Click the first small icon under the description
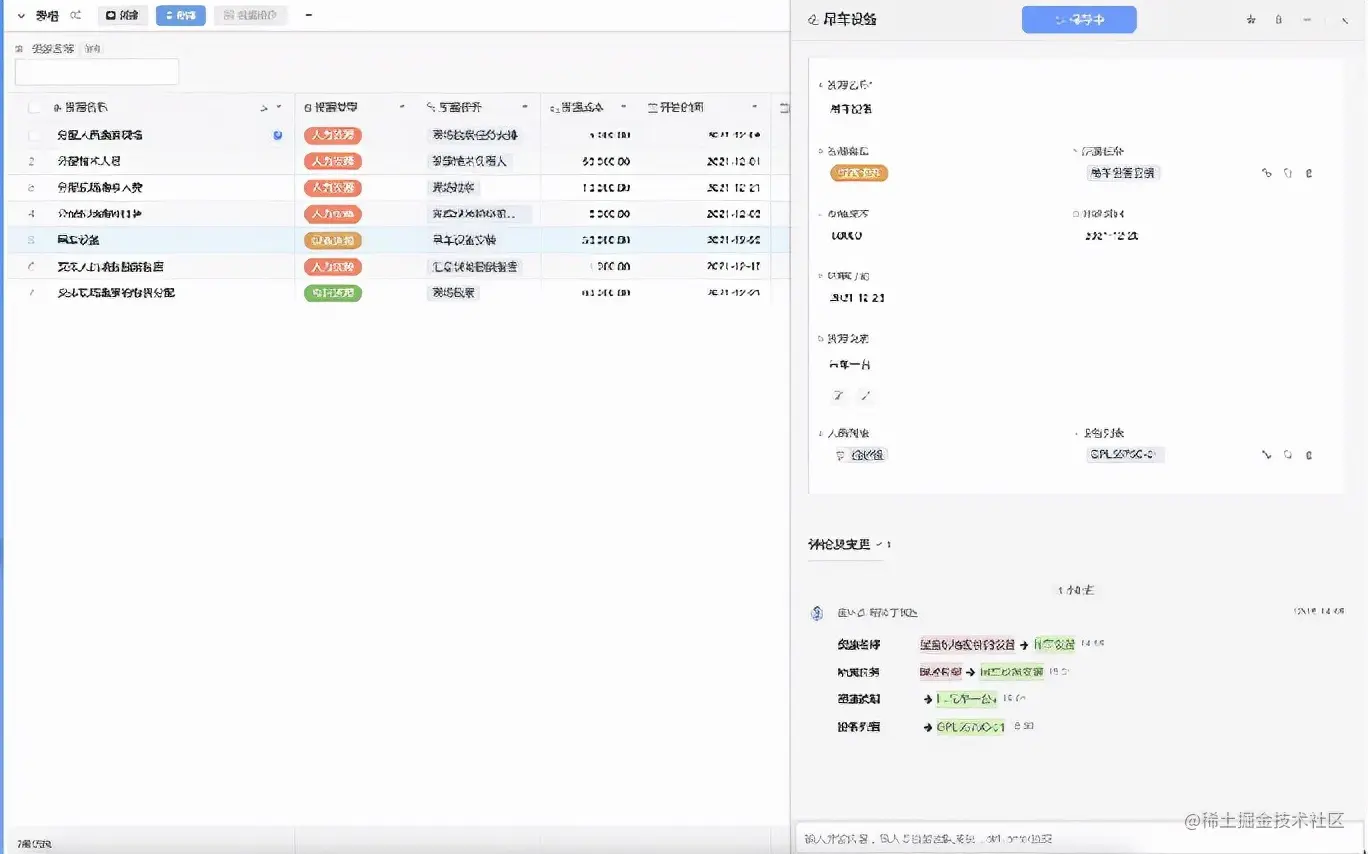The width and height of the screenshot is (1368, 854). [x=838, y=396]
